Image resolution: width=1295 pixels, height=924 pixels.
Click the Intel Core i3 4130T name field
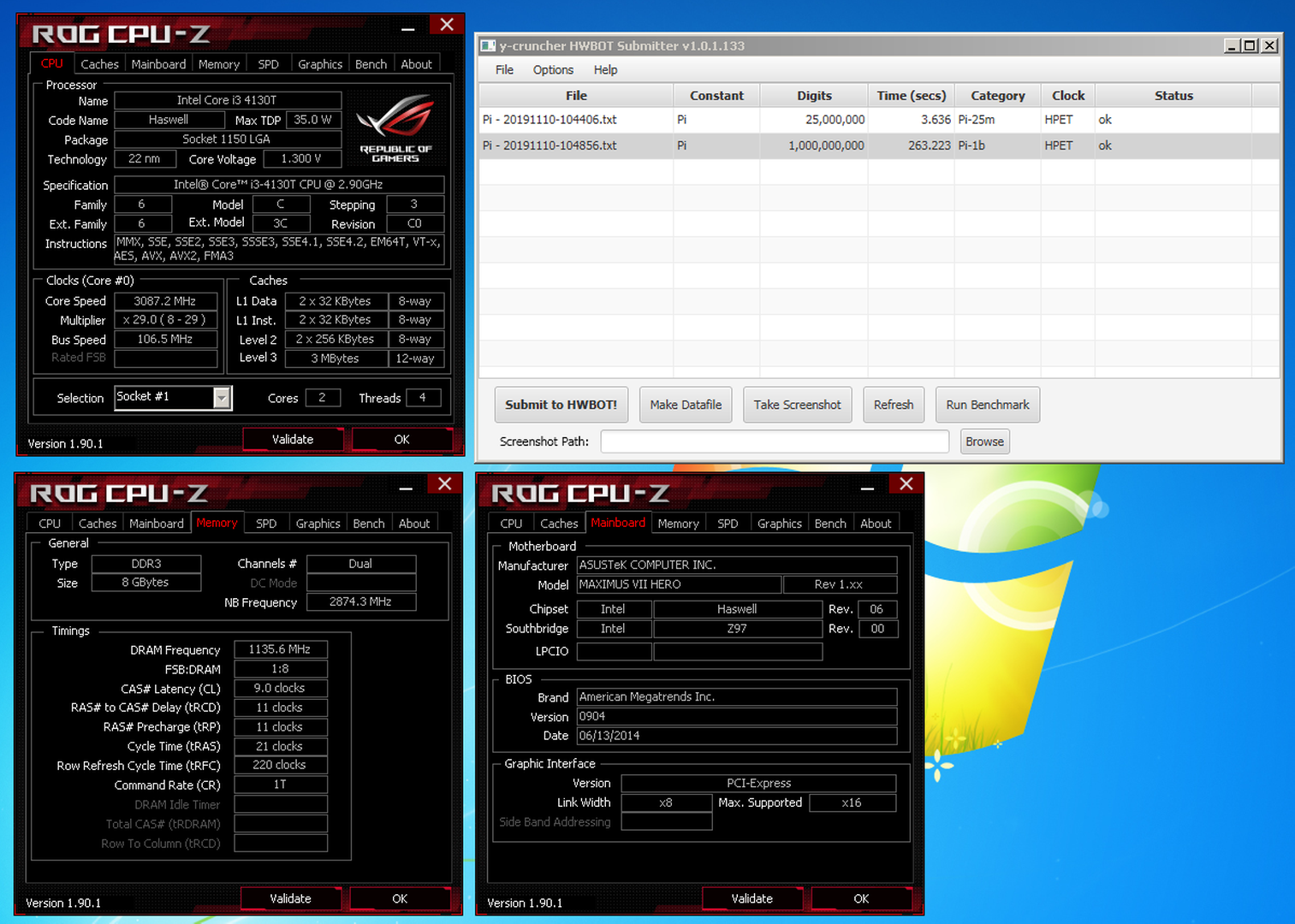(x=228, y=100)
